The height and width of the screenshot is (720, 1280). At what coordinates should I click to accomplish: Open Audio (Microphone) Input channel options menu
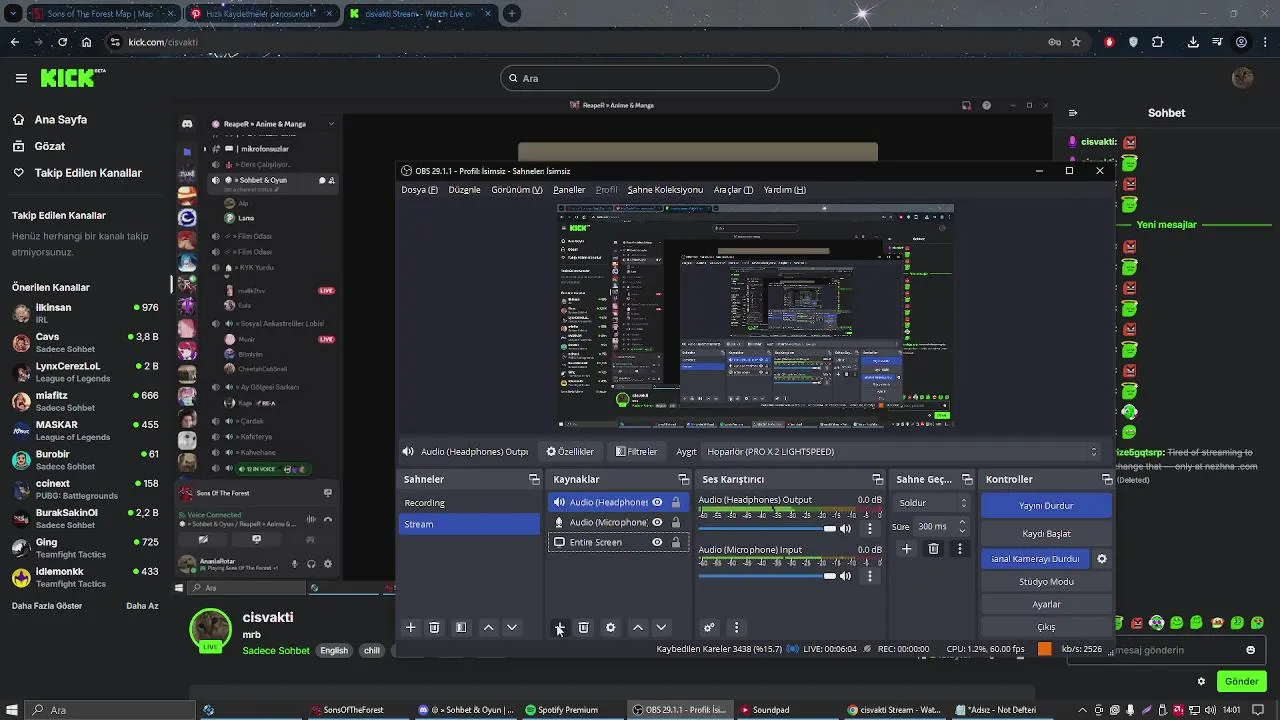[869, 576]
